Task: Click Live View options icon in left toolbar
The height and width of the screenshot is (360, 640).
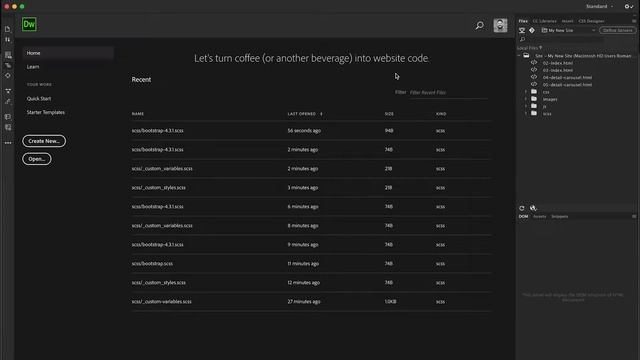Action: pos(8,55)
